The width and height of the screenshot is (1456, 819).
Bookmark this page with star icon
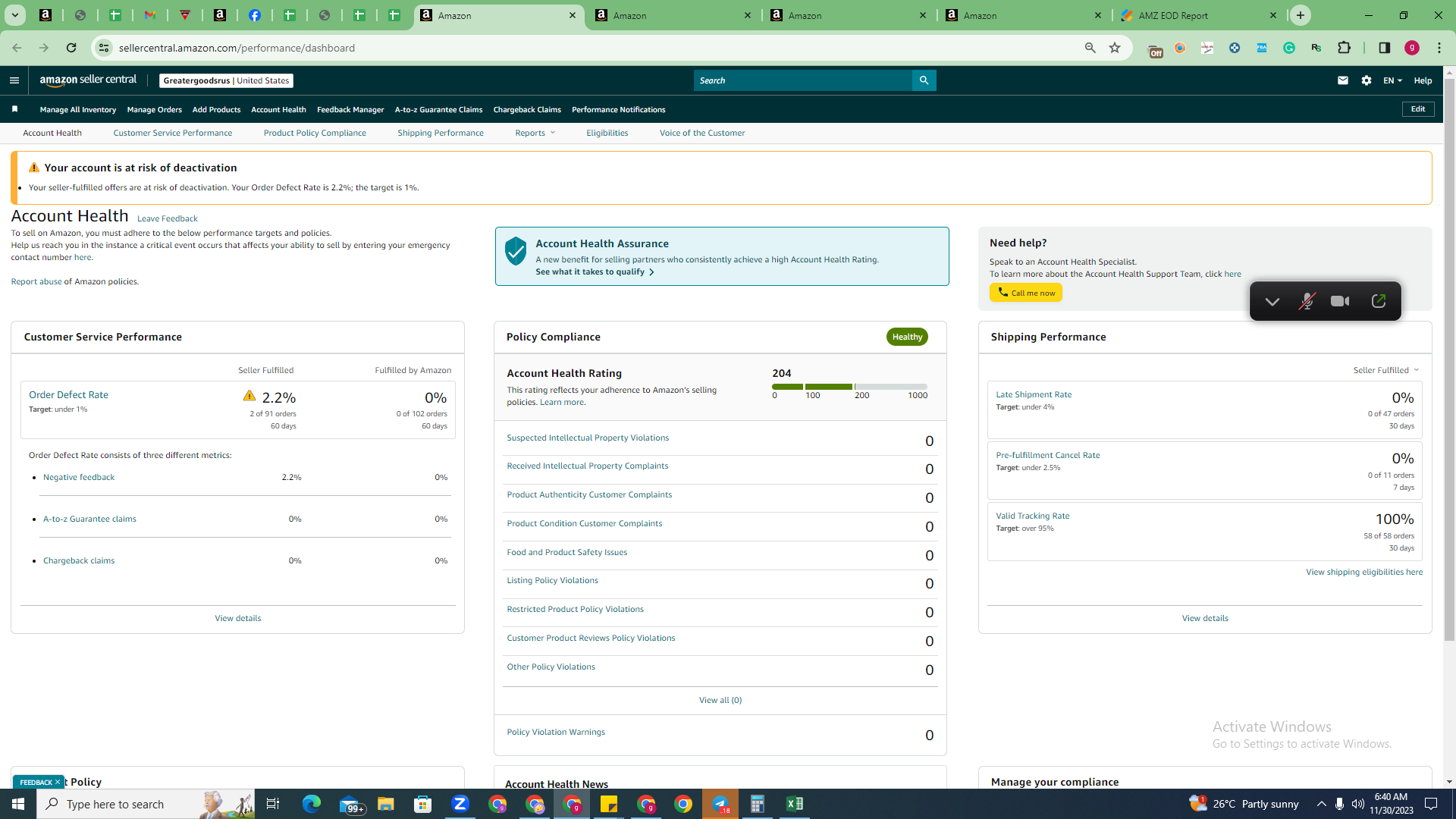pyautogui.click(x=1115, y=48)
